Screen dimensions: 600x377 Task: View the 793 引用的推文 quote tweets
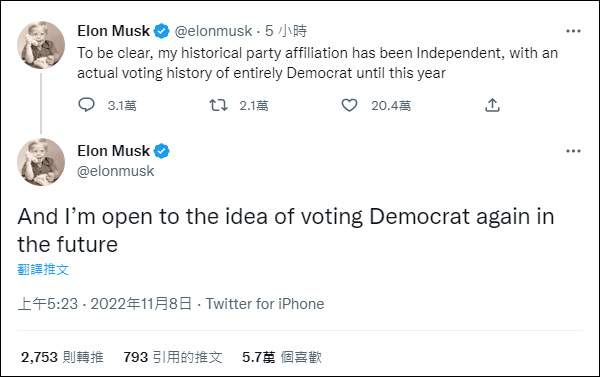point(173,357)
